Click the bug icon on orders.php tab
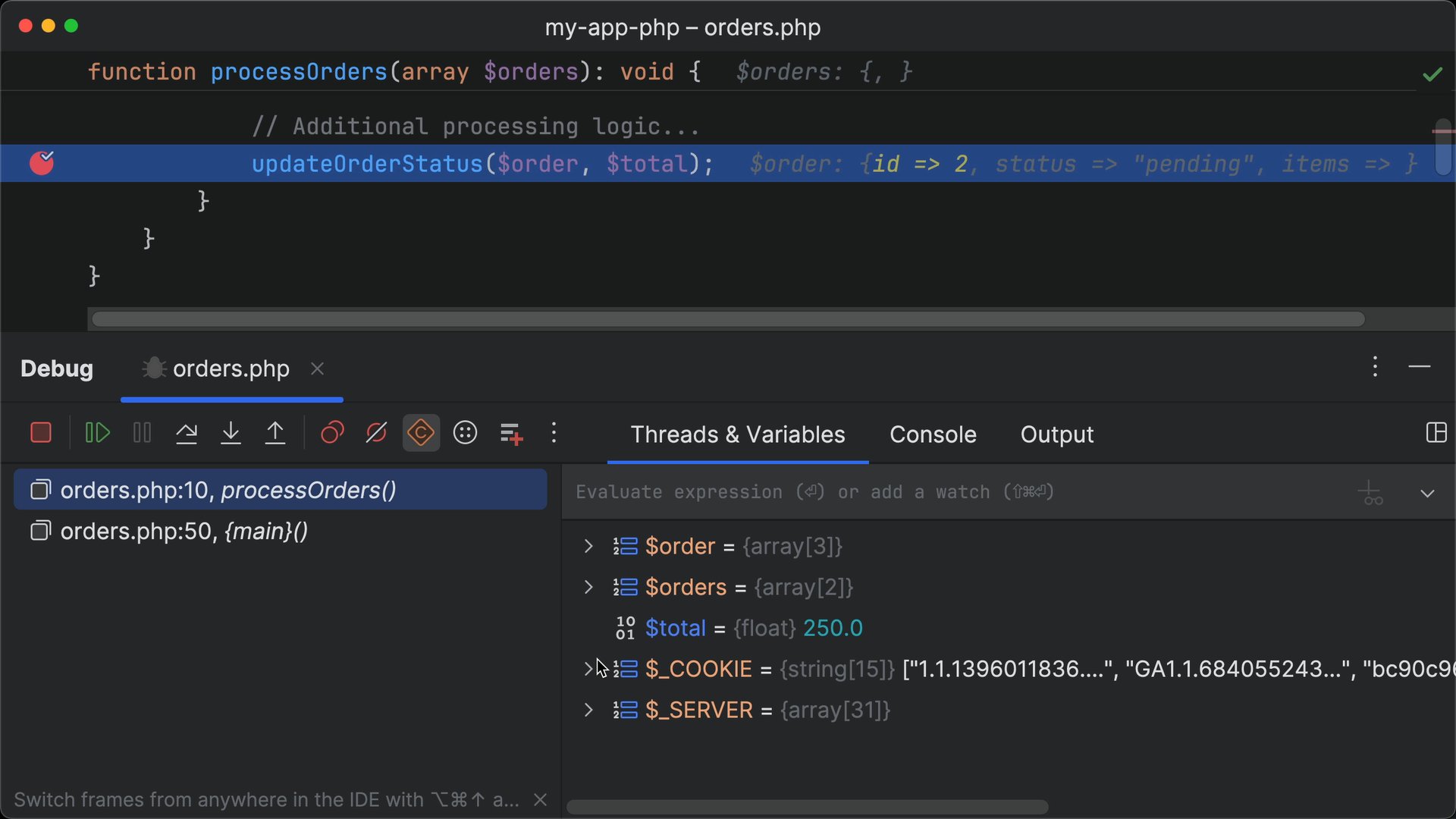Viewport: 1456px width, 819px height. (x=154, y=369)
